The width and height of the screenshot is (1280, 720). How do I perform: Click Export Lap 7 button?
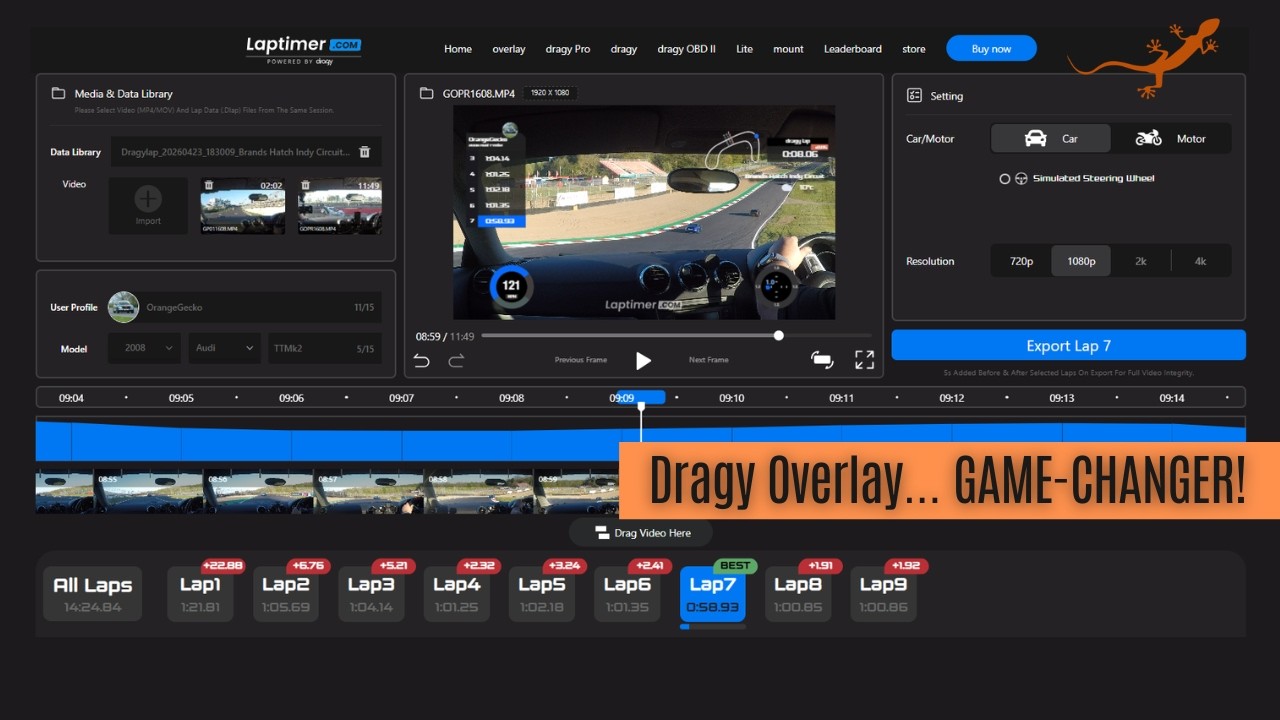[x=1068, y=345]
